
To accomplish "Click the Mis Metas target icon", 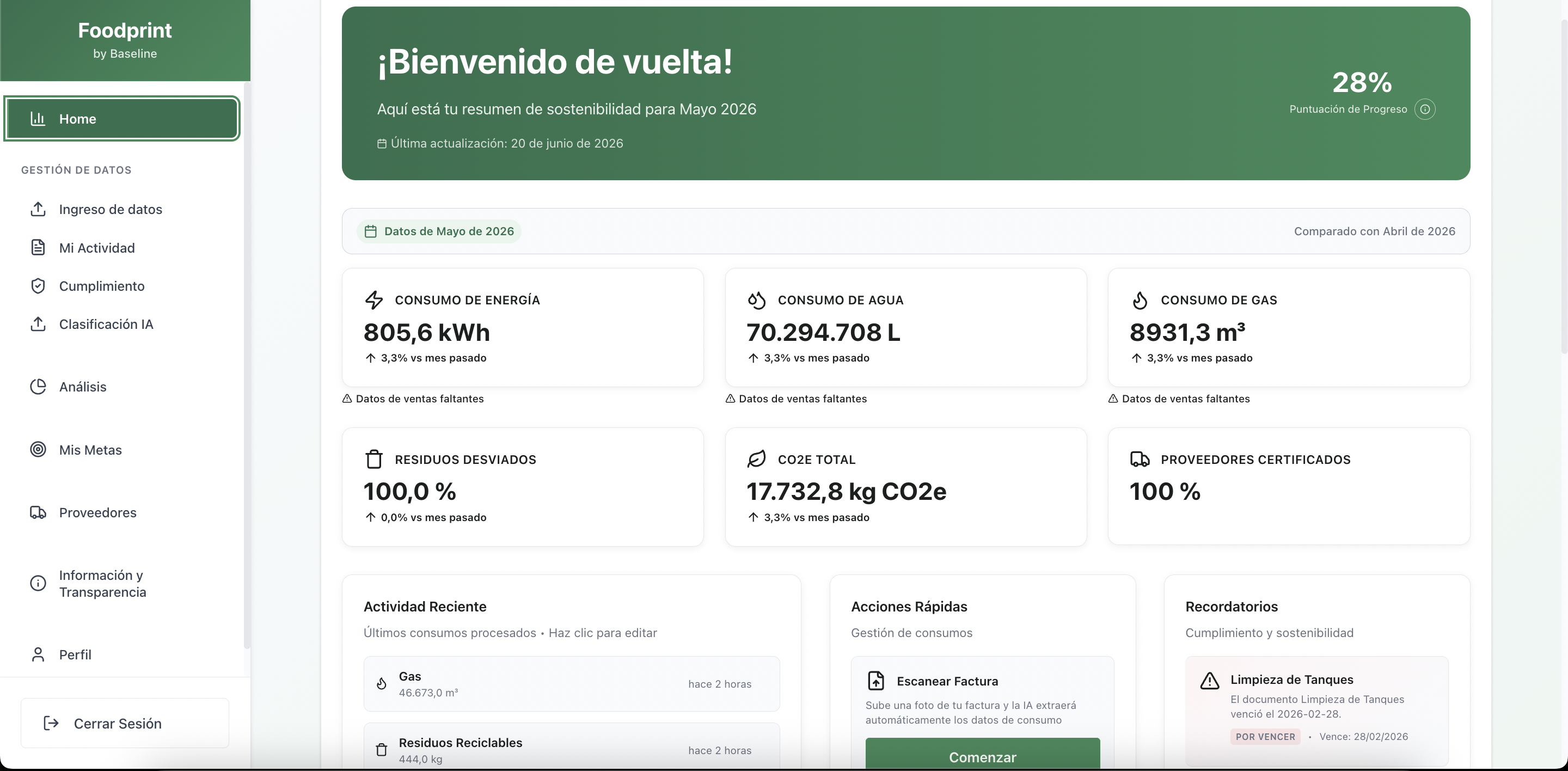I will 38,450.
